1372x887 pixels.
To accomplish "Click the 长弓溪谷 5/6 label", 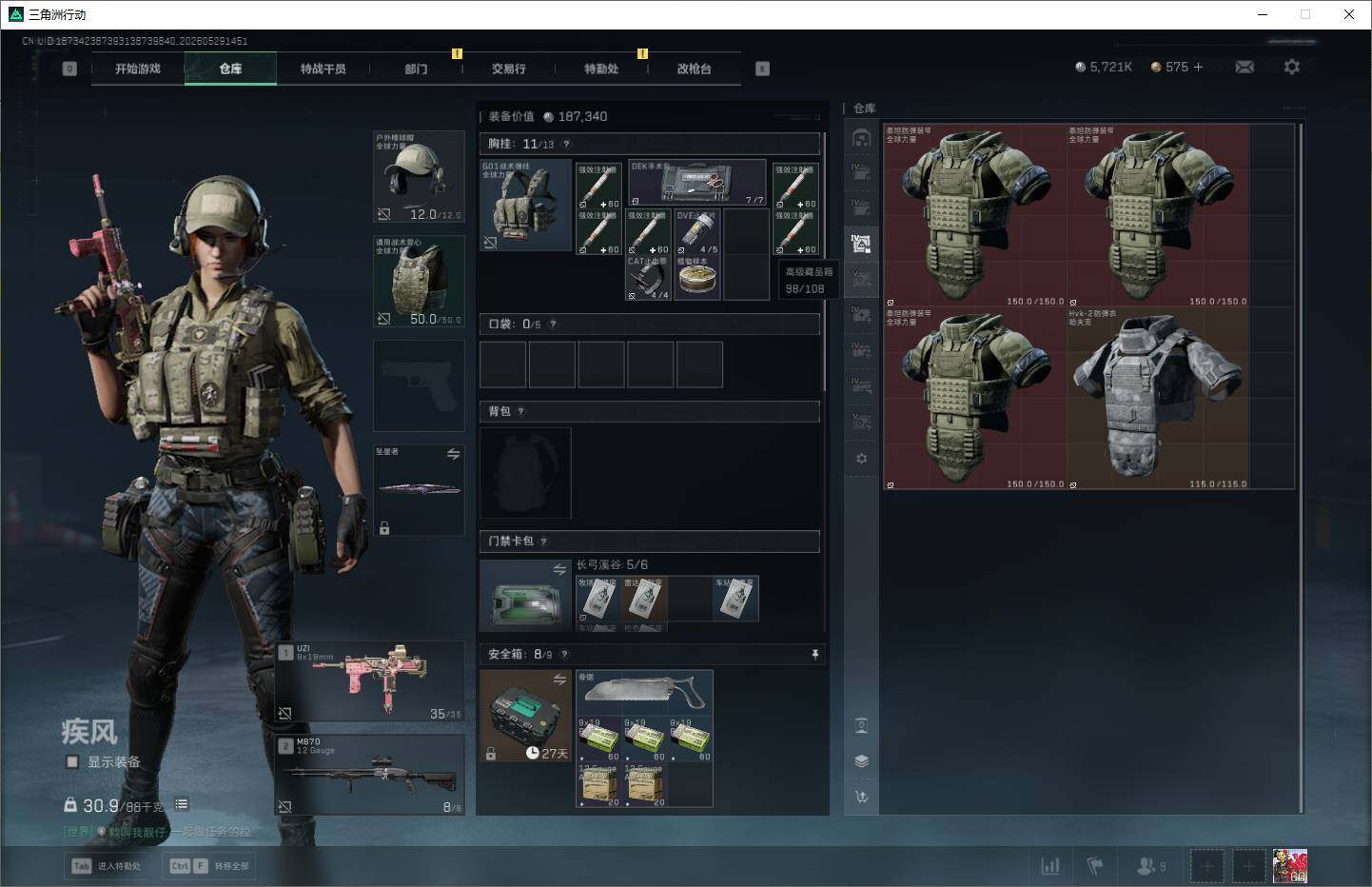I will 612,564.
